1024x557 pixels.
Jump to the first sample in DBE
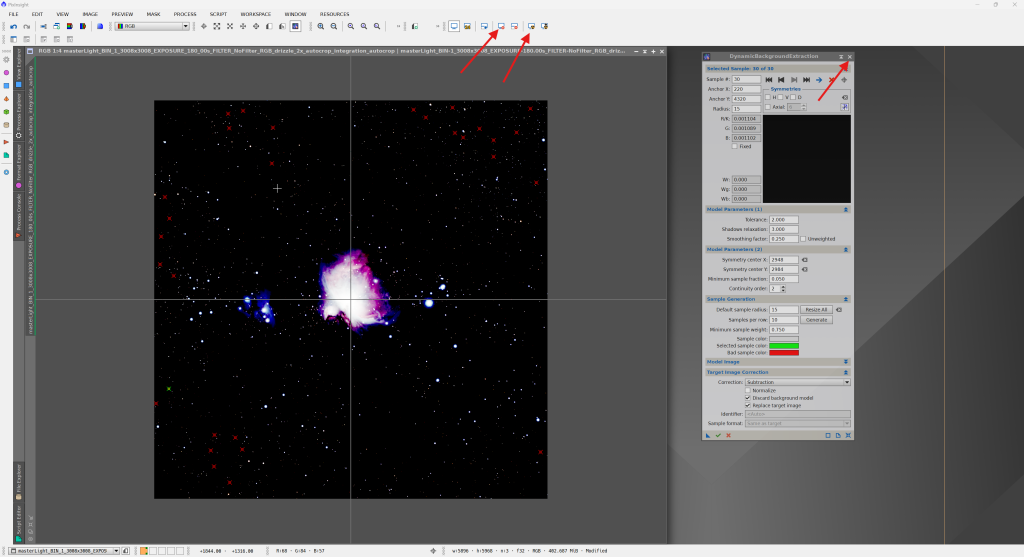[768, 79]
